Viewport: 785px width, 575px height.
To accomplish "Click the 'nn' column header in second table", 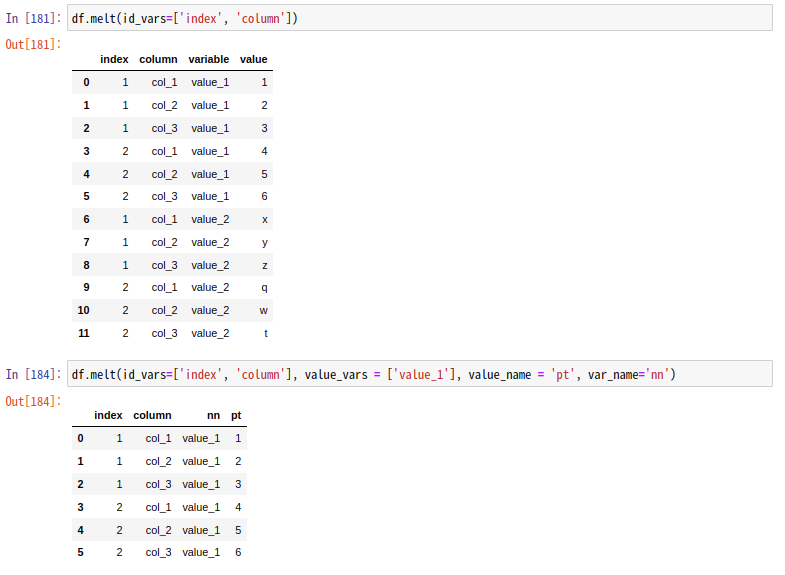I will pyautogui.click(x=213, y=415).
